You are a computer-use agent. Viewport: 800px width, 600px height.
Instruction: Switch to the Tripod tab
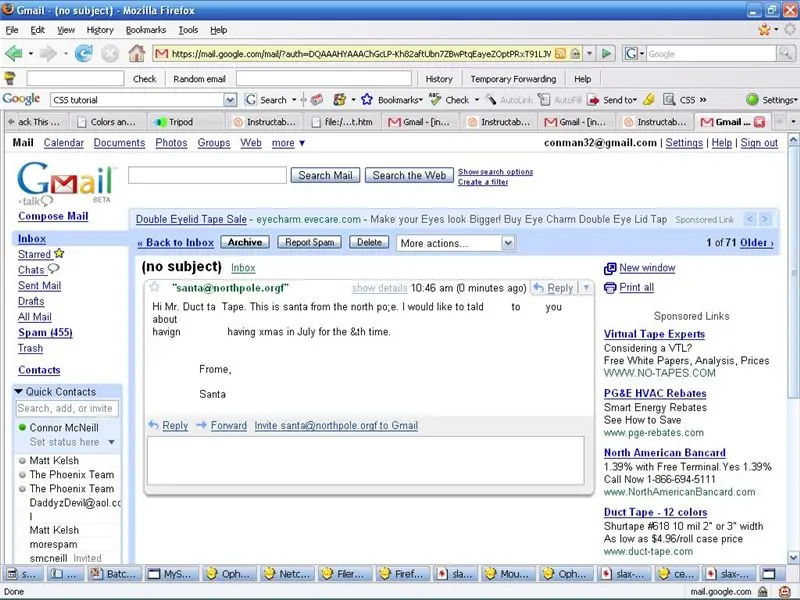[x=186, y=122]
